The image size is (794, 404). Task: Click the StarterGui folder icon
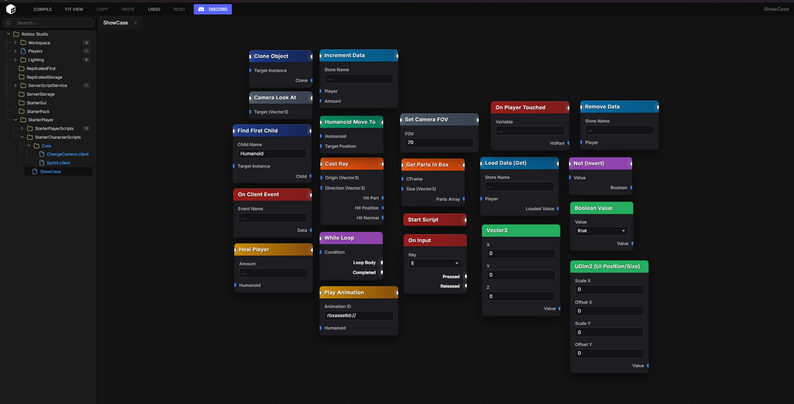(x=21, y=103)
